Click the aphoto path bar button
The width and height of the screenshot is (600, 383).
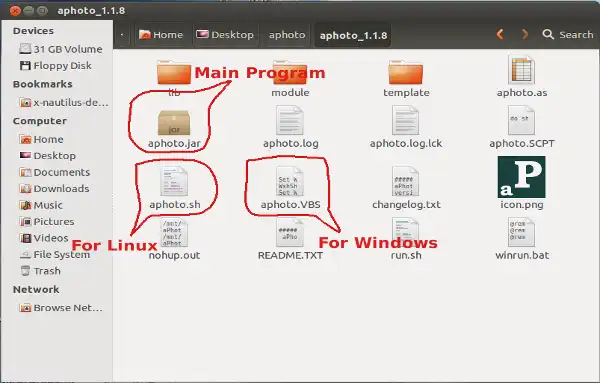[x=287, y=35]
